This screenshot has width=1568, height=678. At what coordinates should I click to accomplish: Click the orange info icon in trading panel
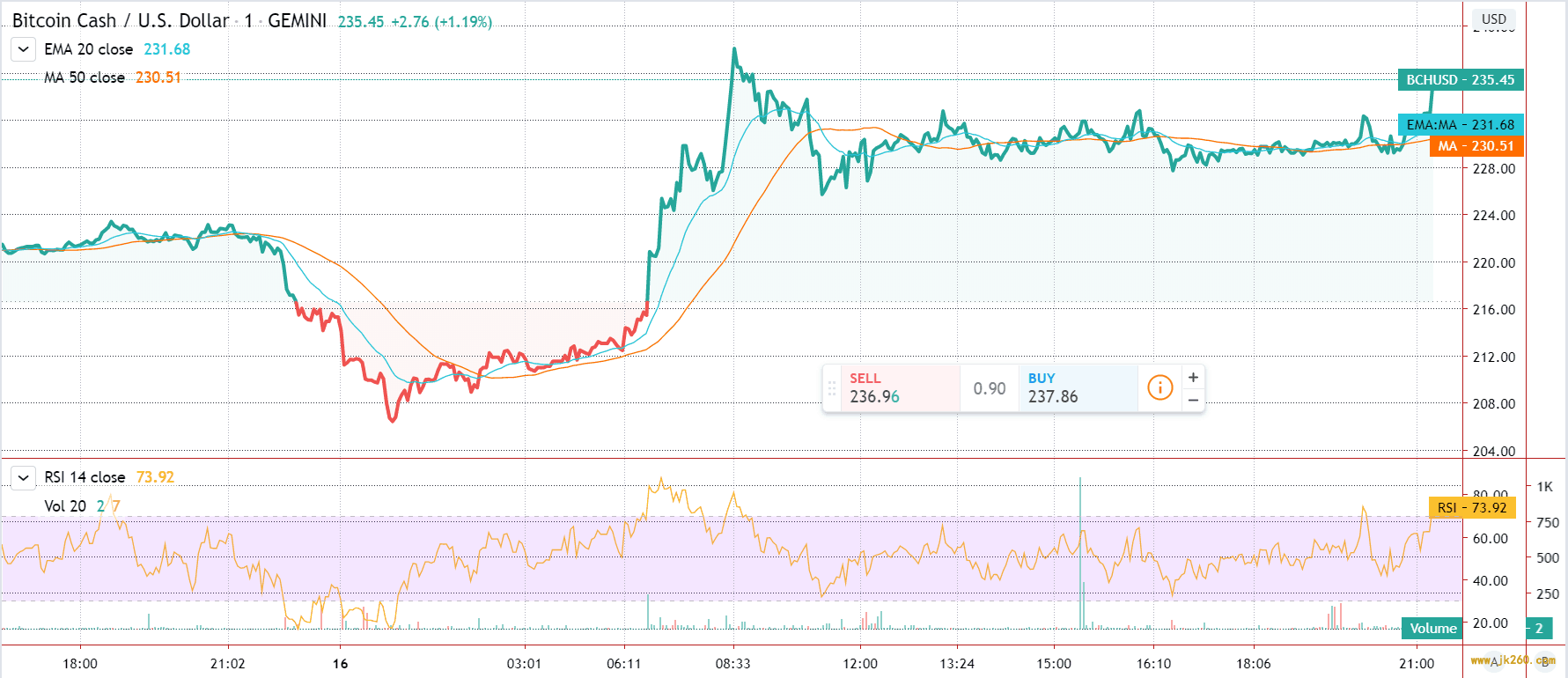click(x=1159, y=387)
